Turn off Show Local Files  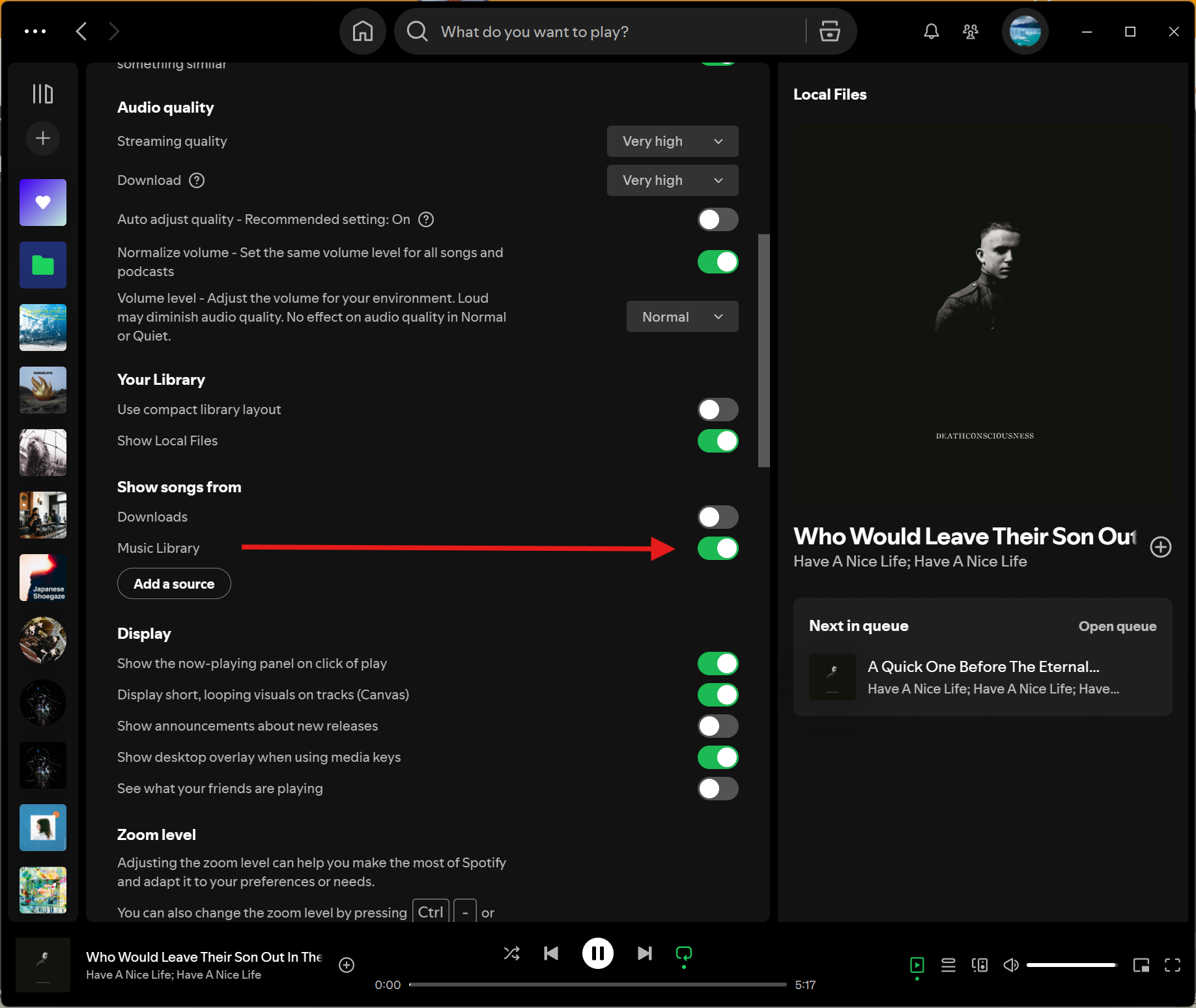coord(718,441)
